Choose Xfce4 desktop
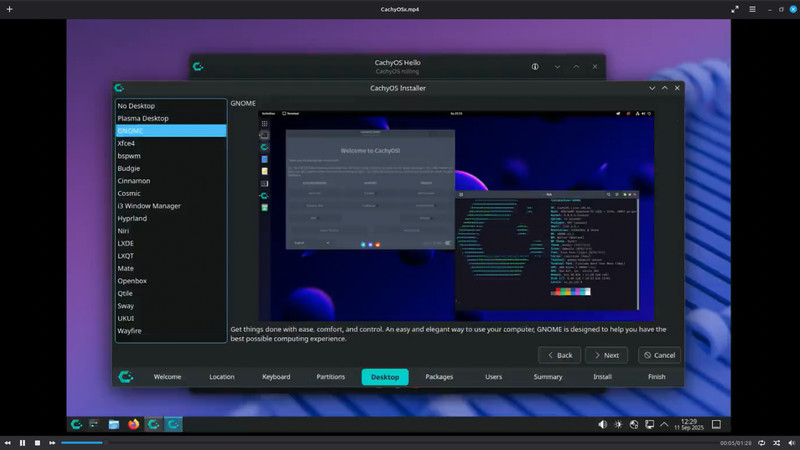The height and width of the screenshot is (450, 800). point(171,143)
